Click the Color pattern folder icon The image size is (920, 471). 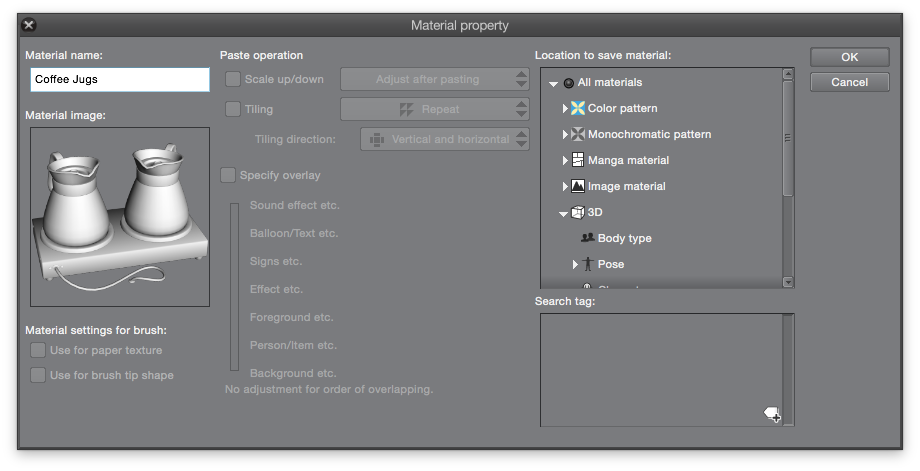[x=578, y=108]
